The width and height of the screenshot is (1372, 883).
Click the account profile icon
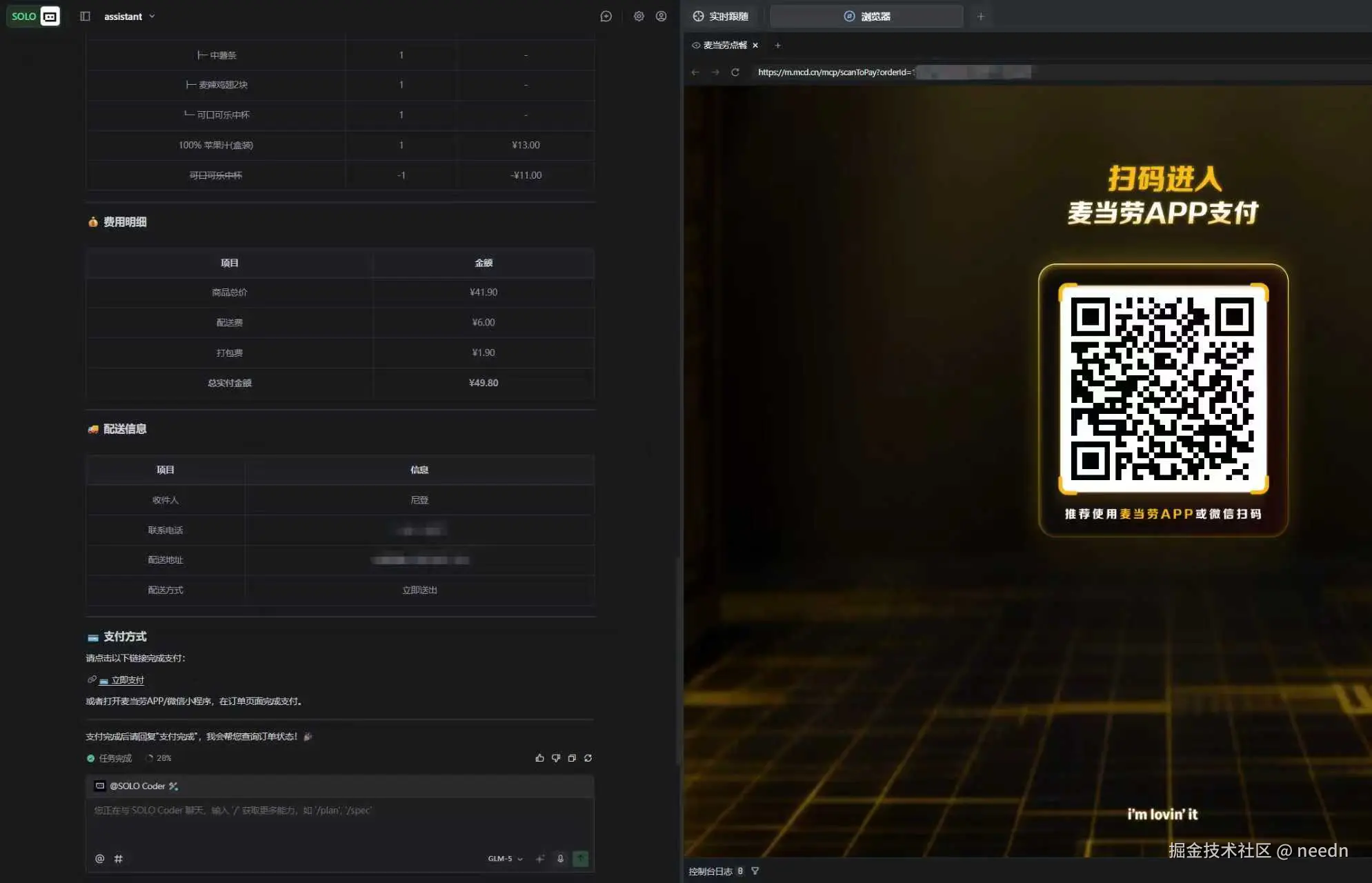(661, 16)
